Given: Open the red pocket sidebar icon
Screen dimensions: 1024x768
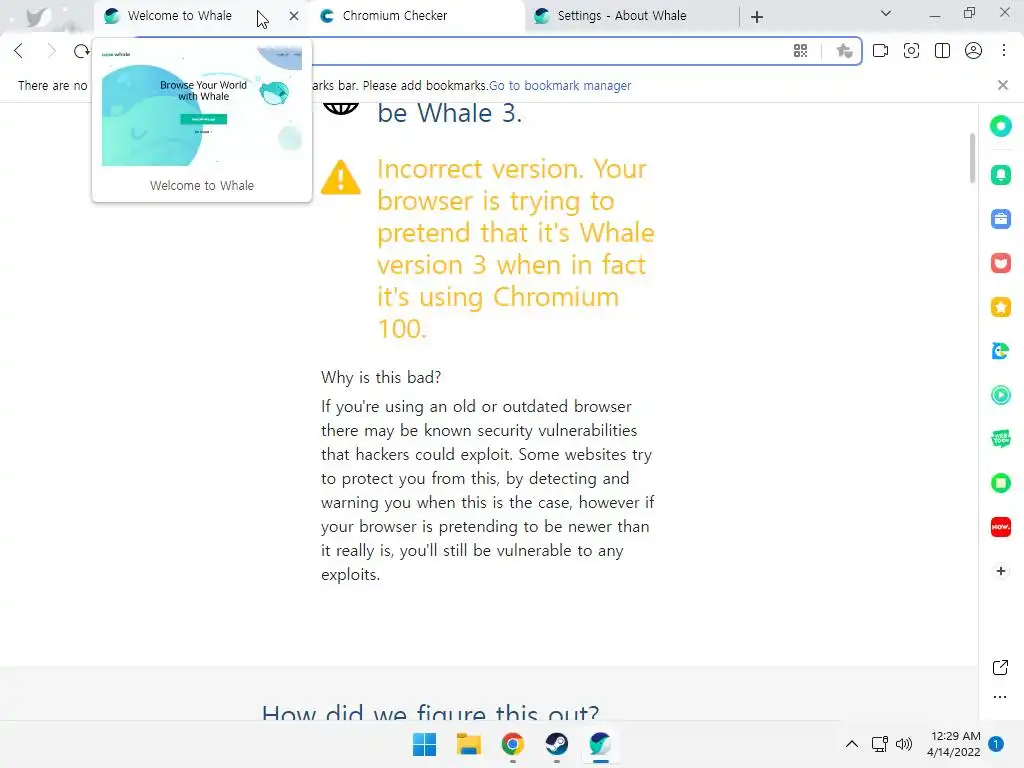Looking at the screenshot, I should coord(1000,263).
